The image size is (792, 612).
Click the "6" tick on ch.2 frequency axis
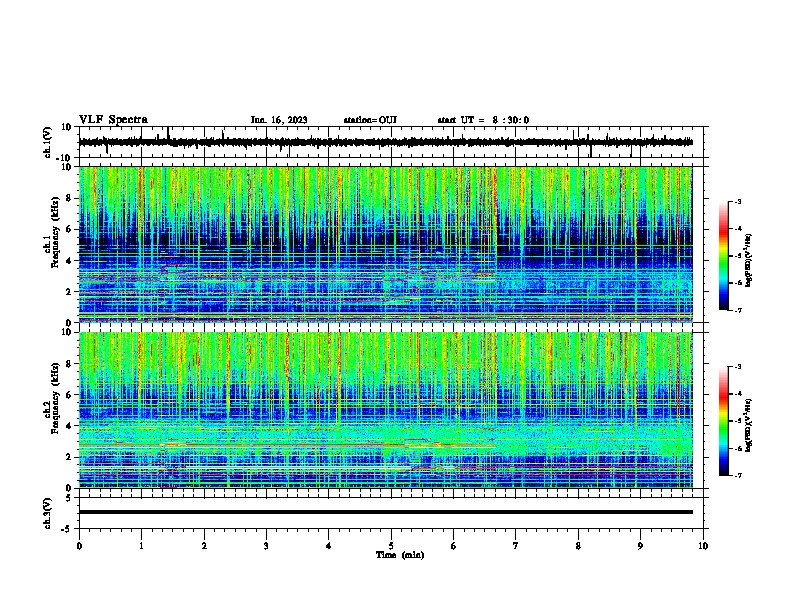point(69,394)
